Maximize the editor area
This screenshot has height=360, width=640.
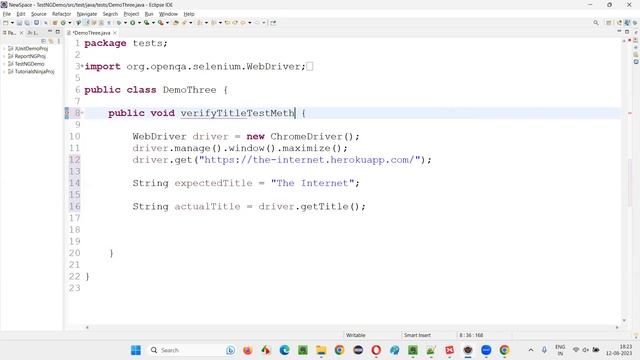tap(627, 31)
